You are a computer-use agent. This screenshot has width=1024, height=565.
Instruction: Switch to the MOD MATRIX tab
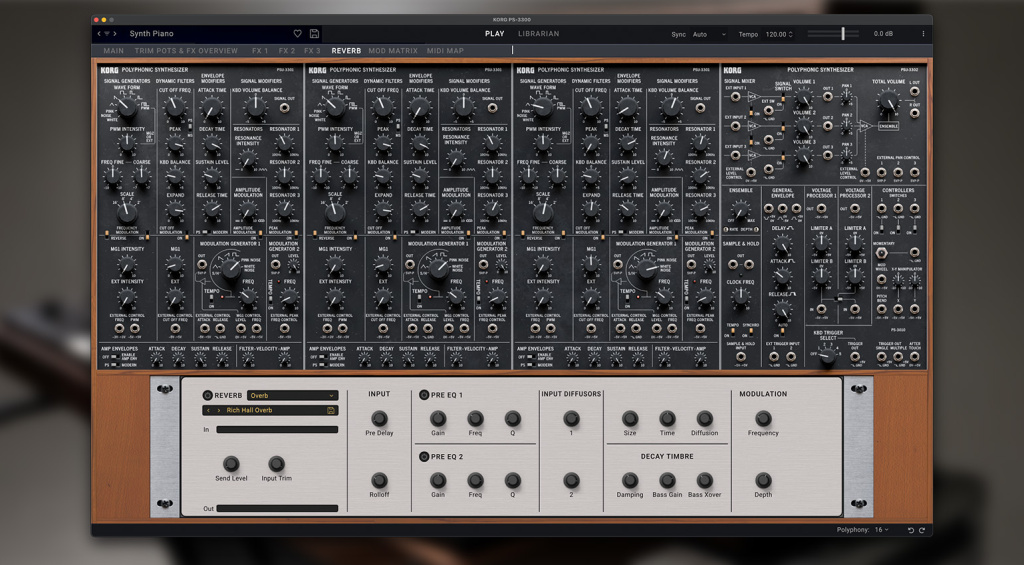click(392, 50)
